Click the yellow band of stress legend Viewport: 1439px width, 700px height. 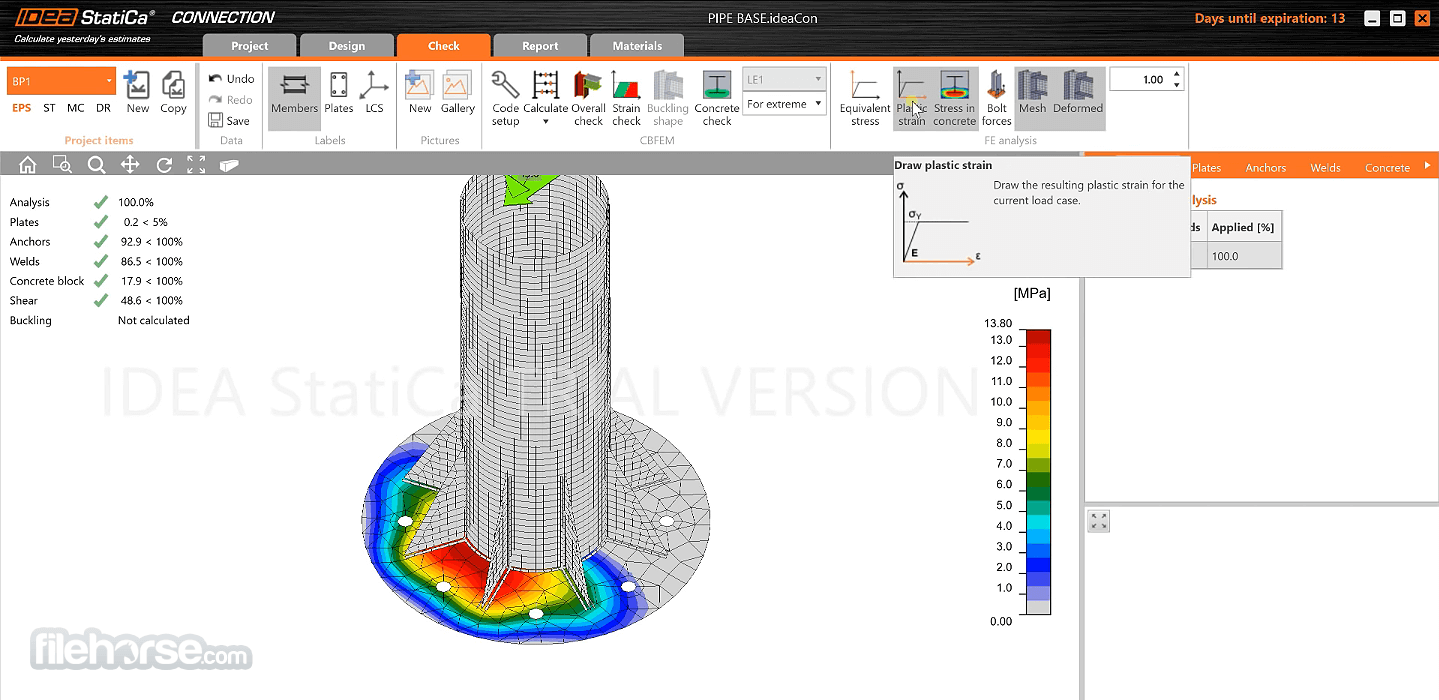(x=1038, y=436)
